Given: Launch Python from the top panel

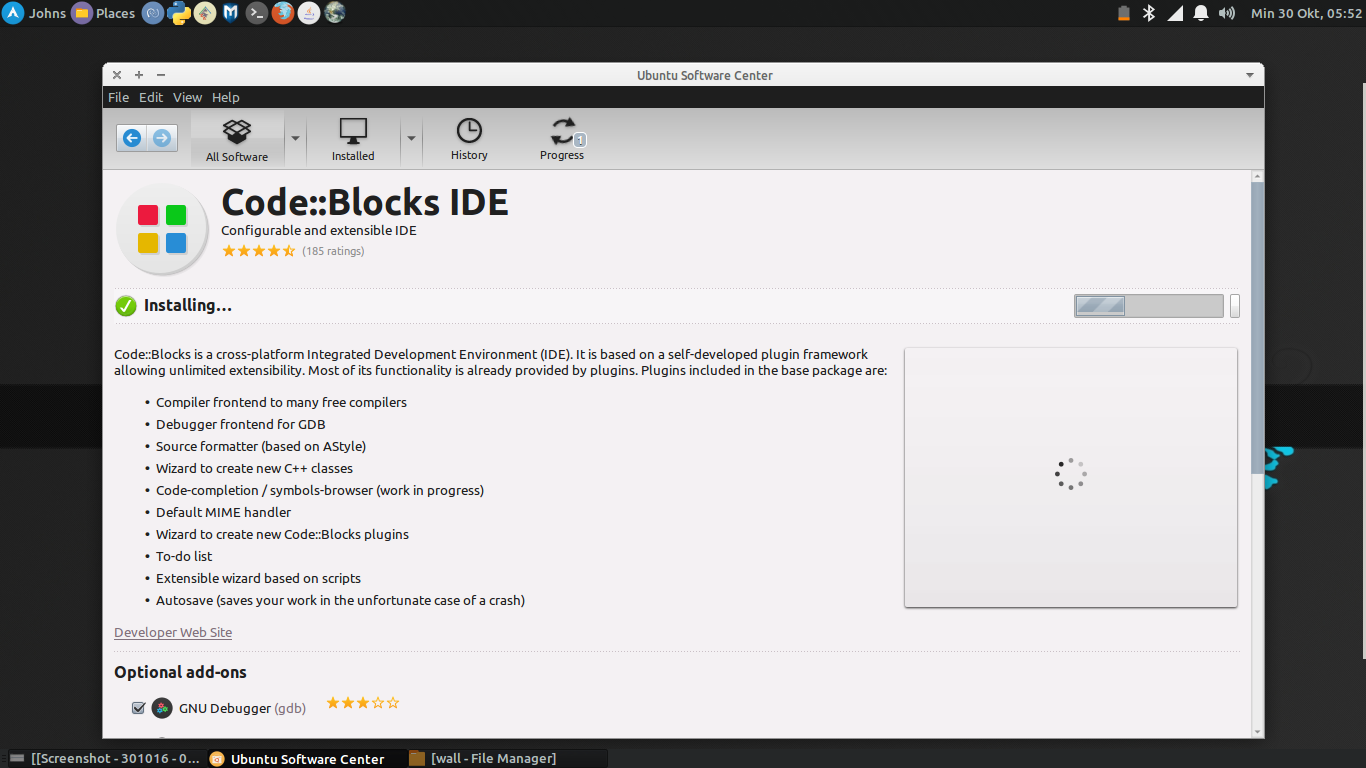Looking at the screenshot, I should click(x=178, y=13).
